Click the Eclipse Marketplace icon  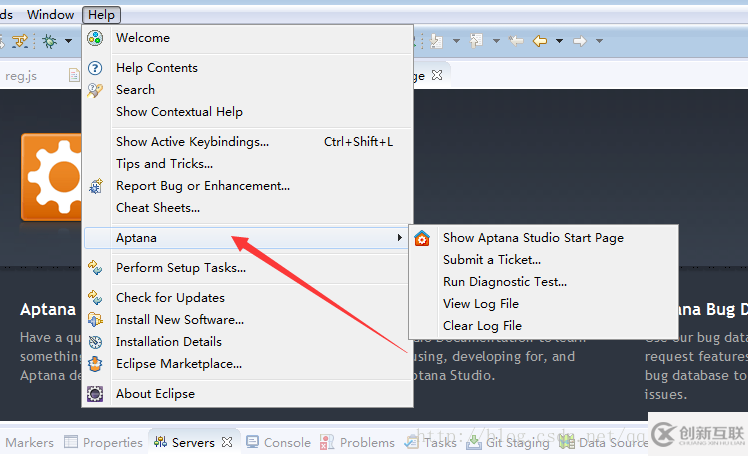point(95,363)
